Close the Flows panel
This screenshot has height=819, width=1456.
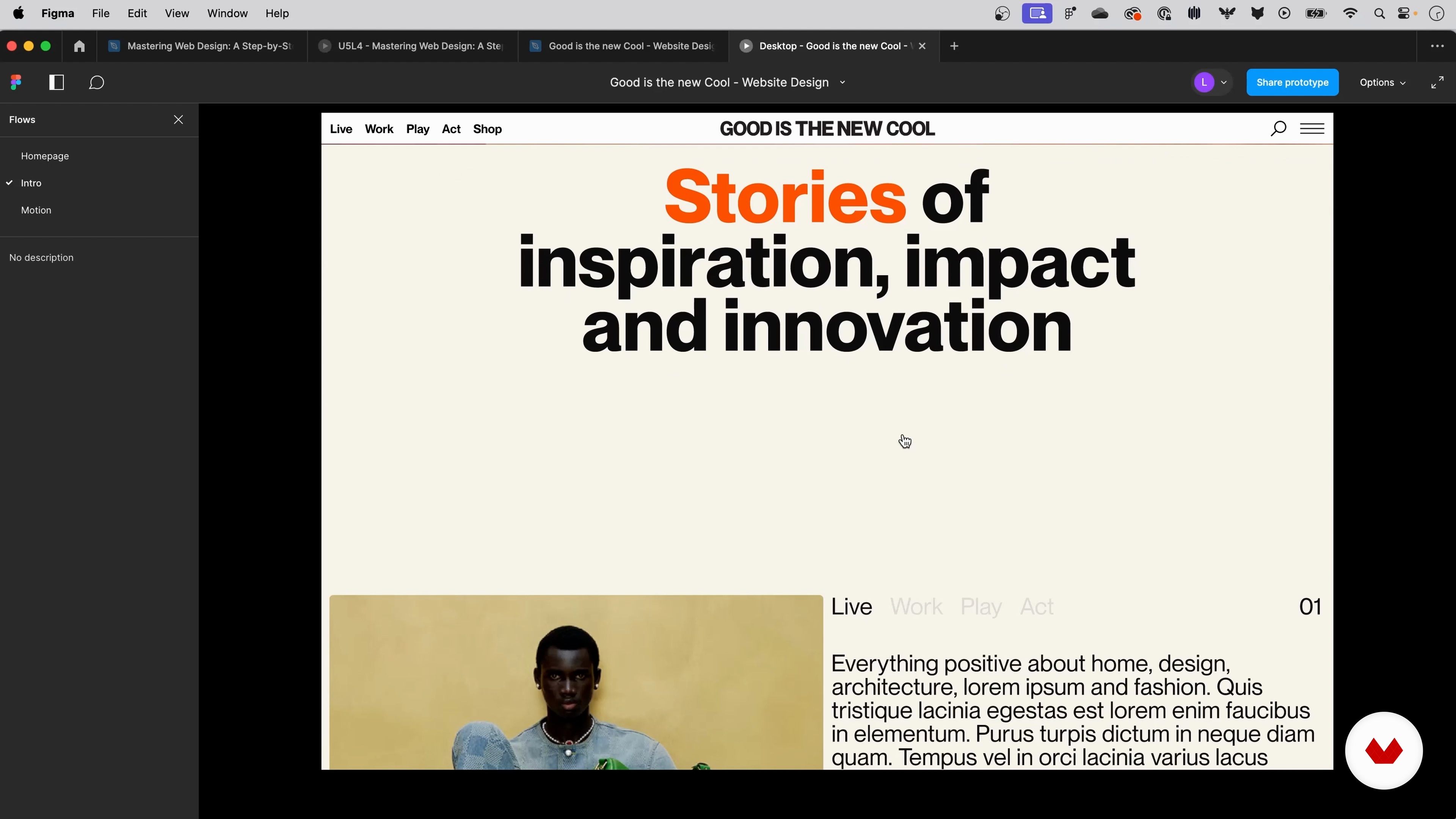point(179,119)
